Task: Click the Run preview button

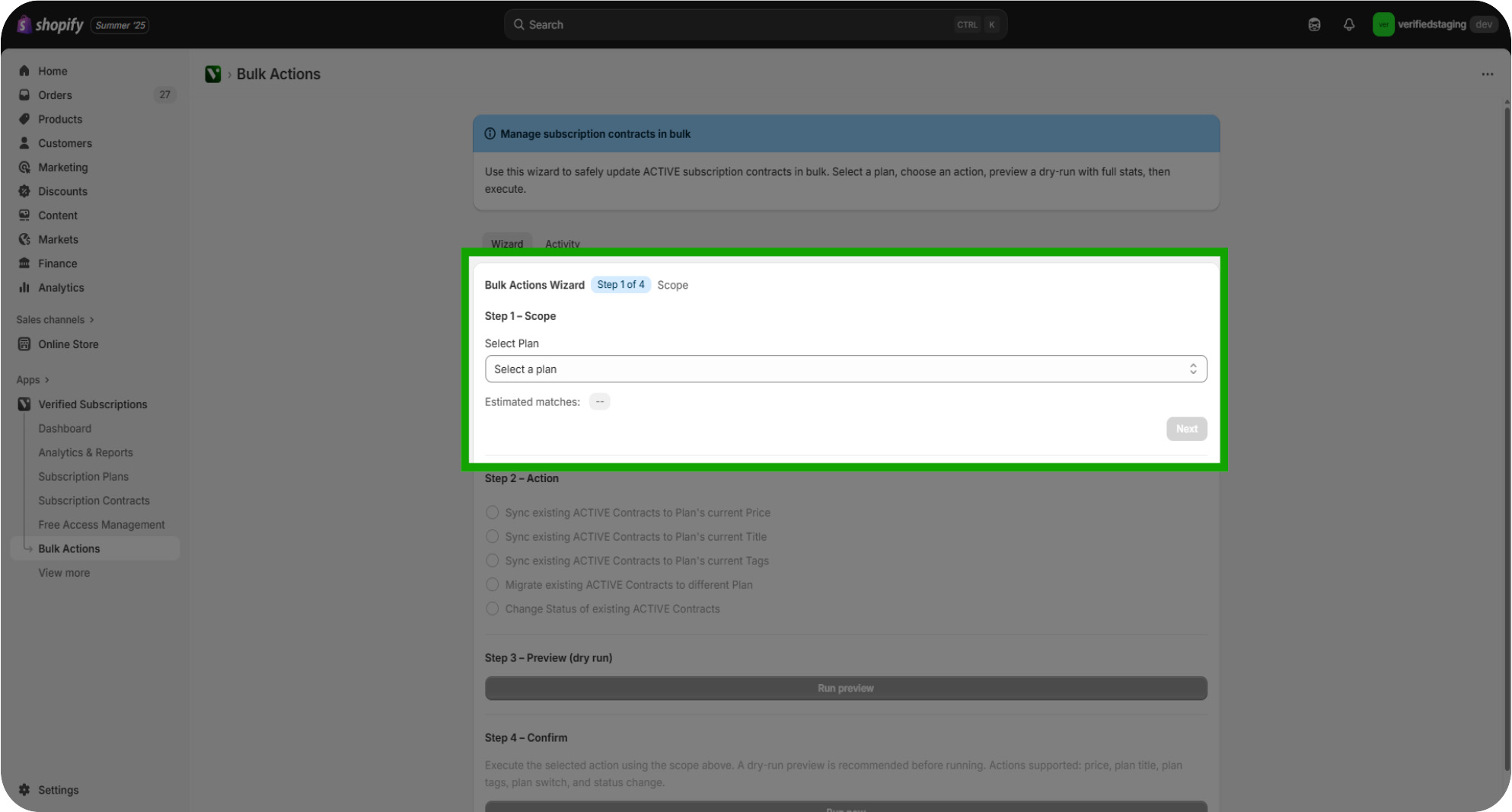Action: [846, 689]
